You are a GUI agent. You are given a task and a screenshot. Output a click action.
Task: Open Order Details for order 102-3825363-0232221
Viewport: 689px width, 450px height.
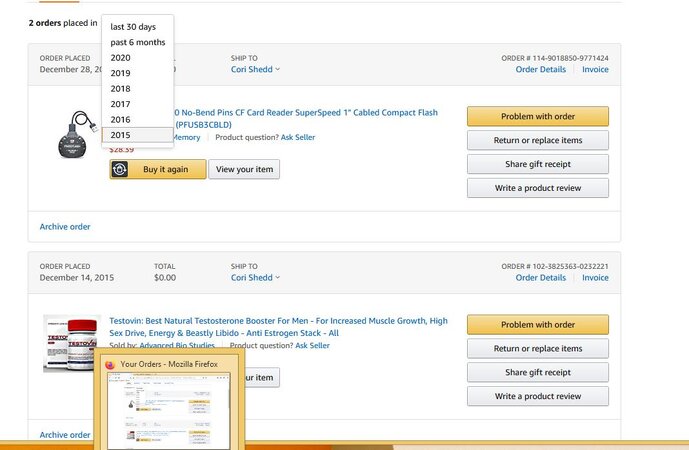[x=540, y=278]
